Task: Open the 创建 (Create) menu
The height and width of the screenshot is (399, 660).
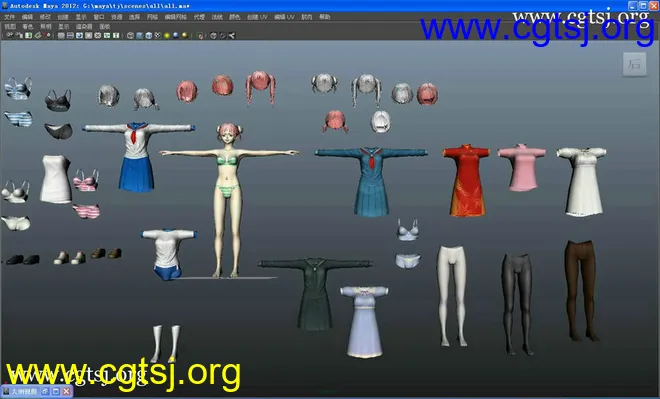Action: [63, 17]
